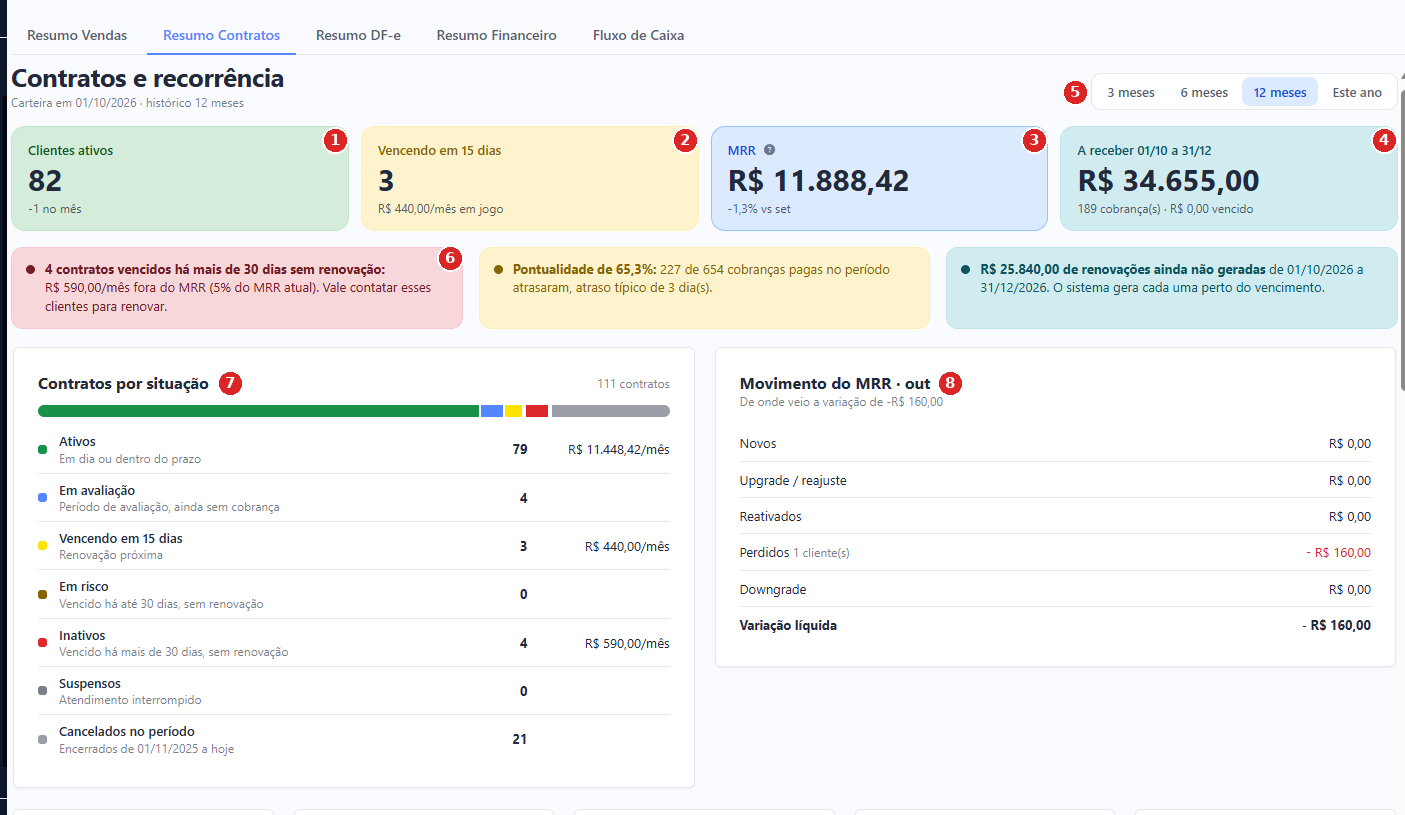Click the MRR card value R$ 11.888,42
Screen dimensions: 1405x815
819,181
